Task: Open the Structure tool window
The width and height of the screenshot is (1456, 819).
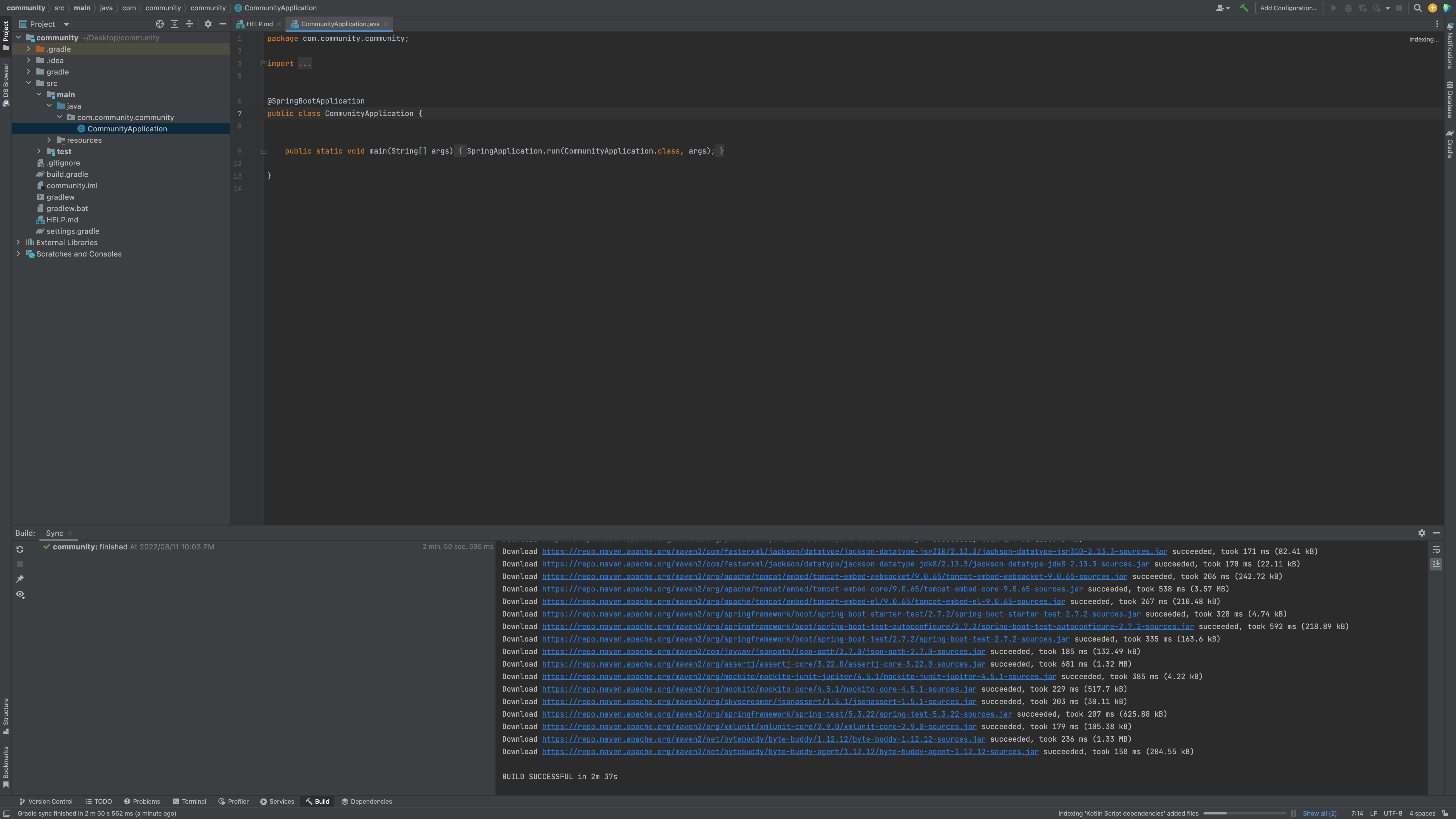Action: [x=6, y=715]
